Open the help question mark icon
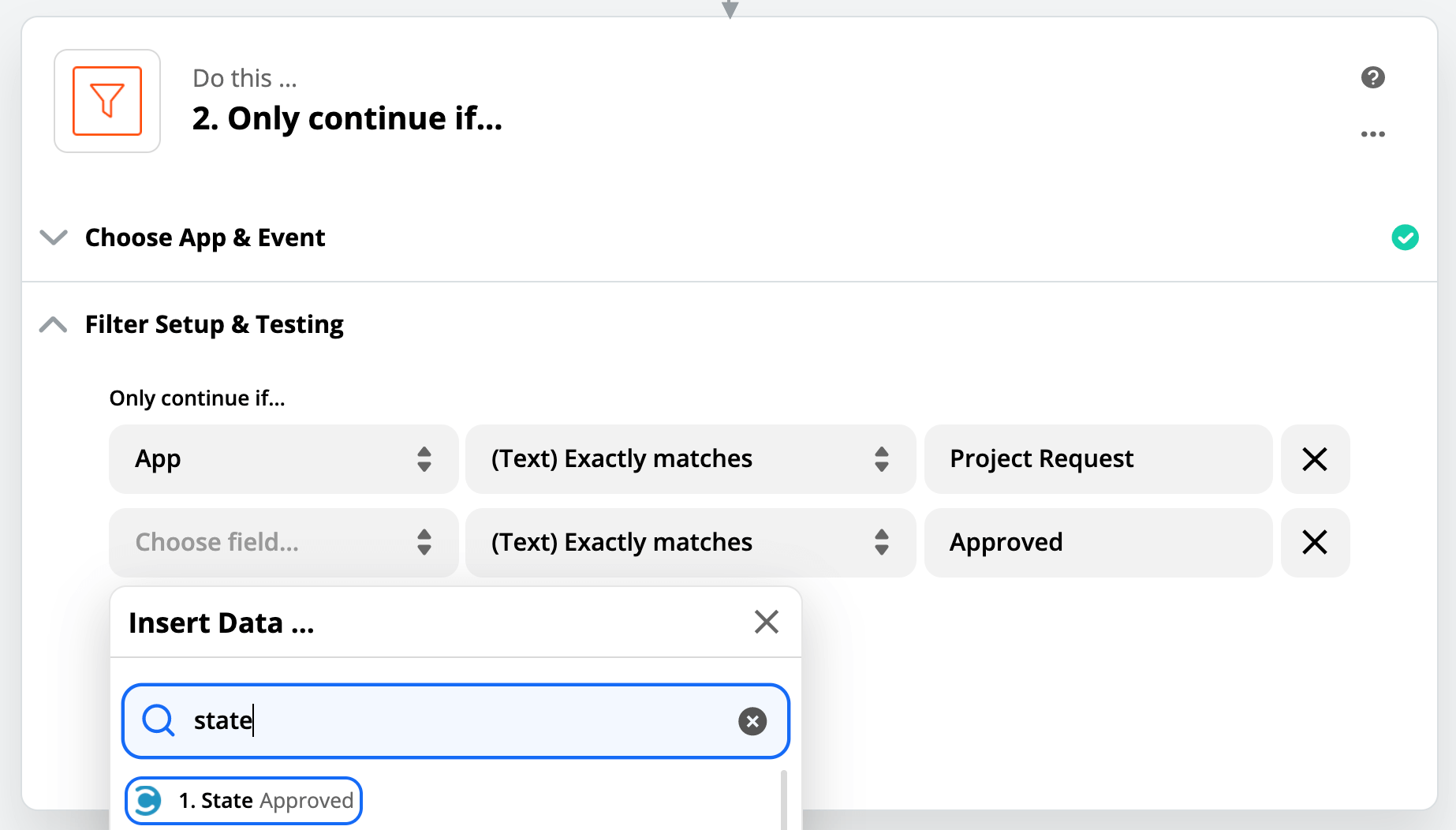Image resolution: width=1456 pixels, height=830 pixels. pos(1372,77)
